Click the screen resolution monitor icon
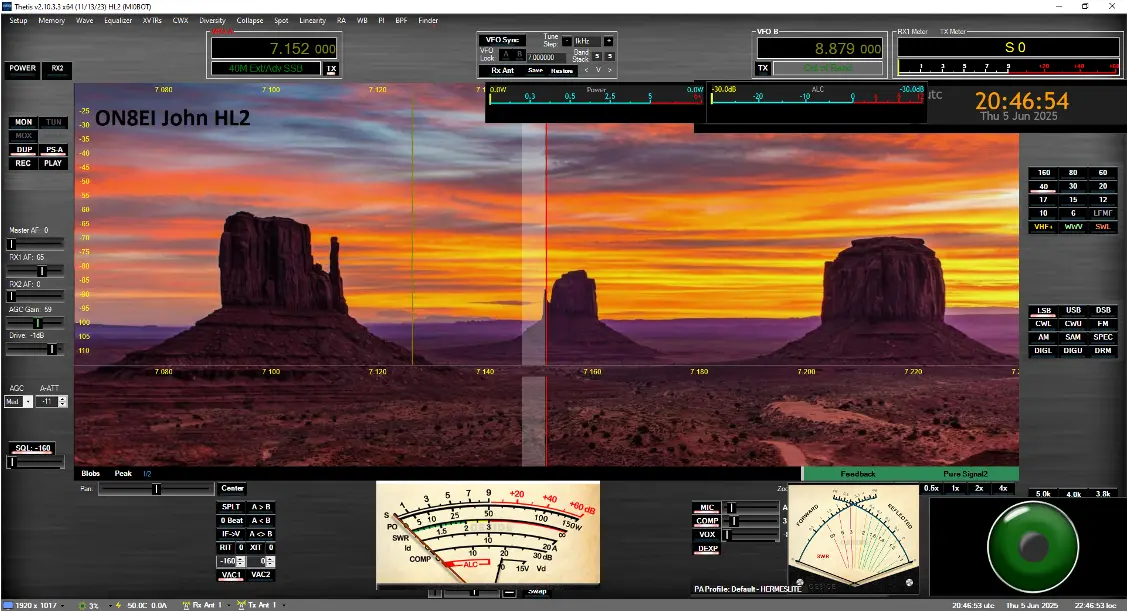This screenshot has height=612, width=1128. point(8,606)
